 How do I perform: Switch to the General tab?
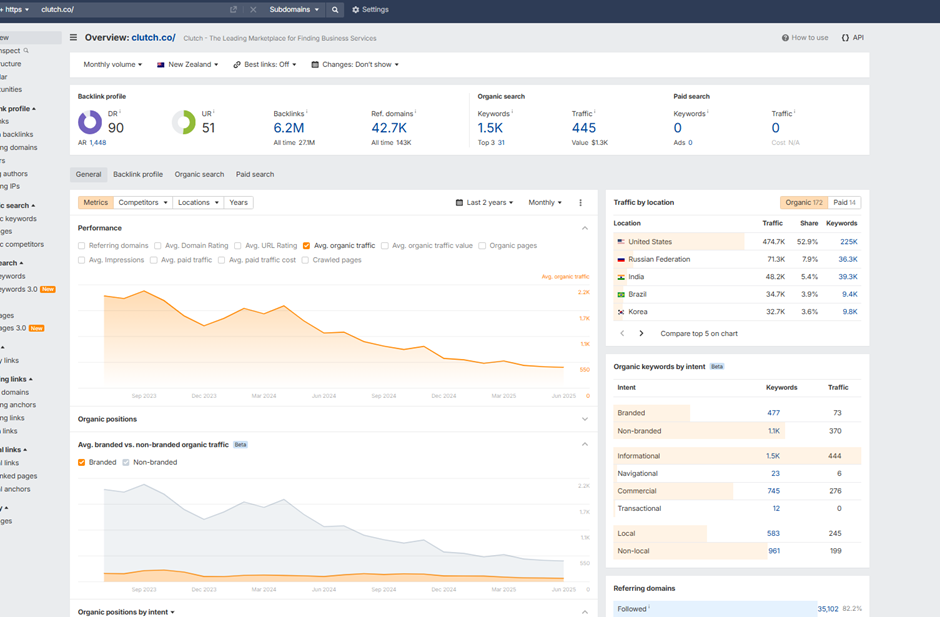[89, 174]
